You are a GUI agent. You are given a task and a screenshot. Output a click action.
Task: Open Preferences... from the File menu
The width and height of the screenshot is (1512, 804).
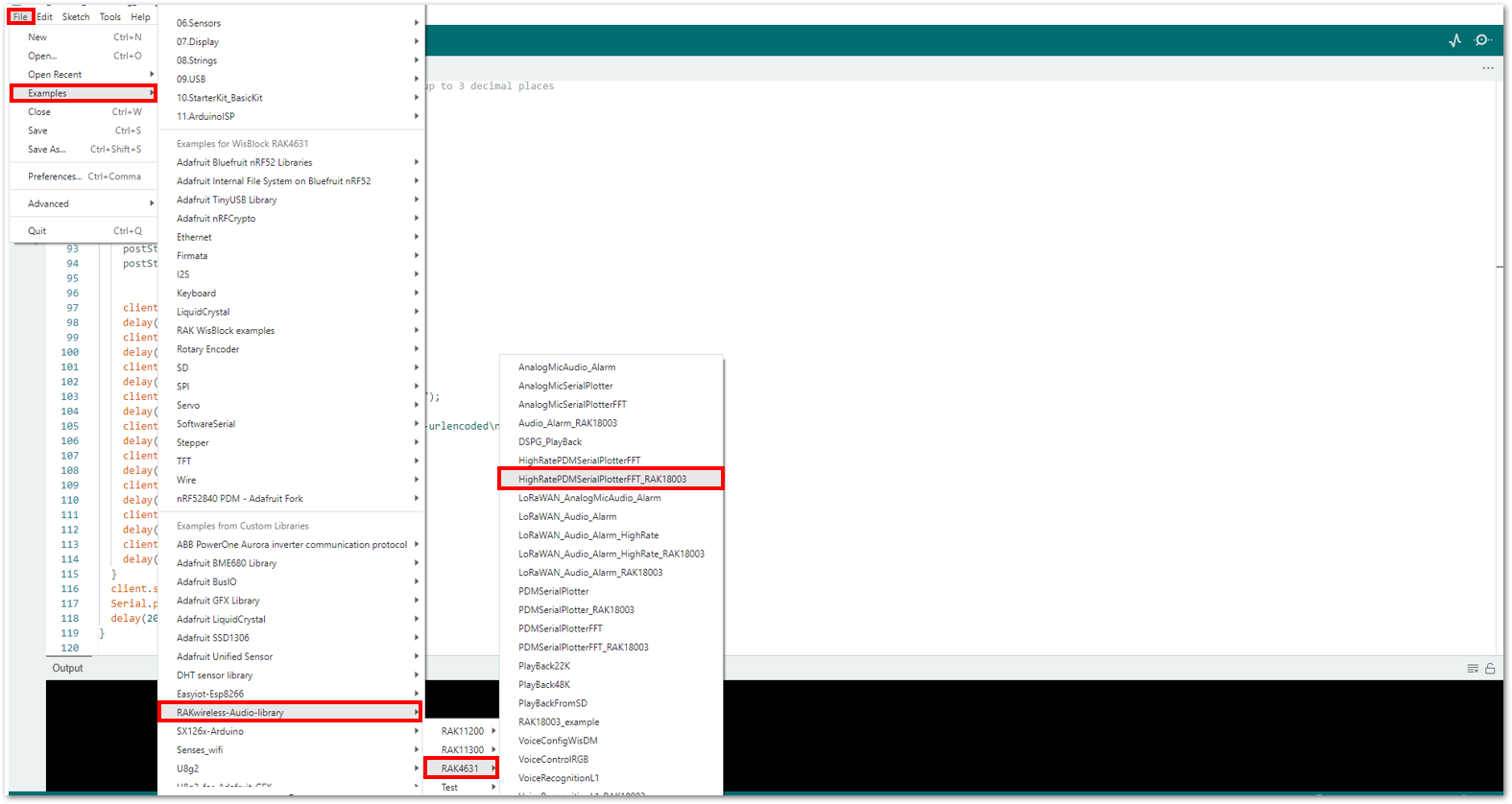click(84, 177)
